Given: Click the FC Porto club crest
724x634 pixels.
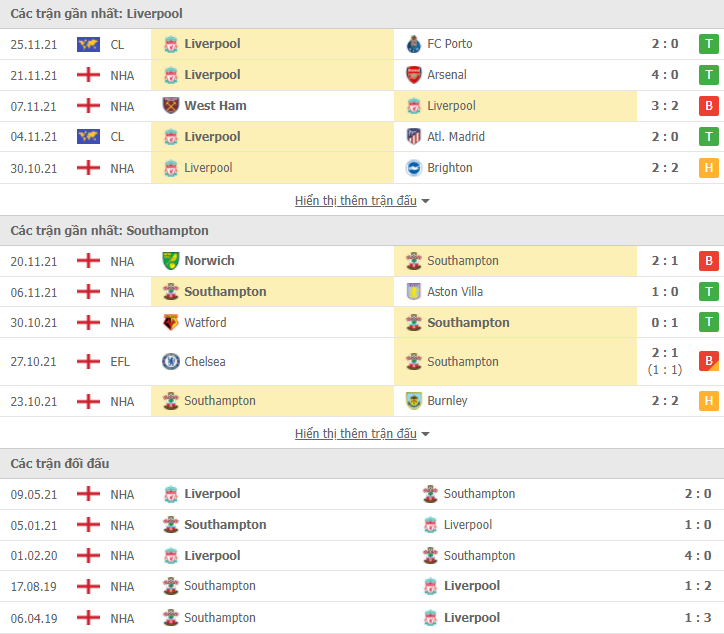Looking at the screenshot, I should tap(413, 44).
